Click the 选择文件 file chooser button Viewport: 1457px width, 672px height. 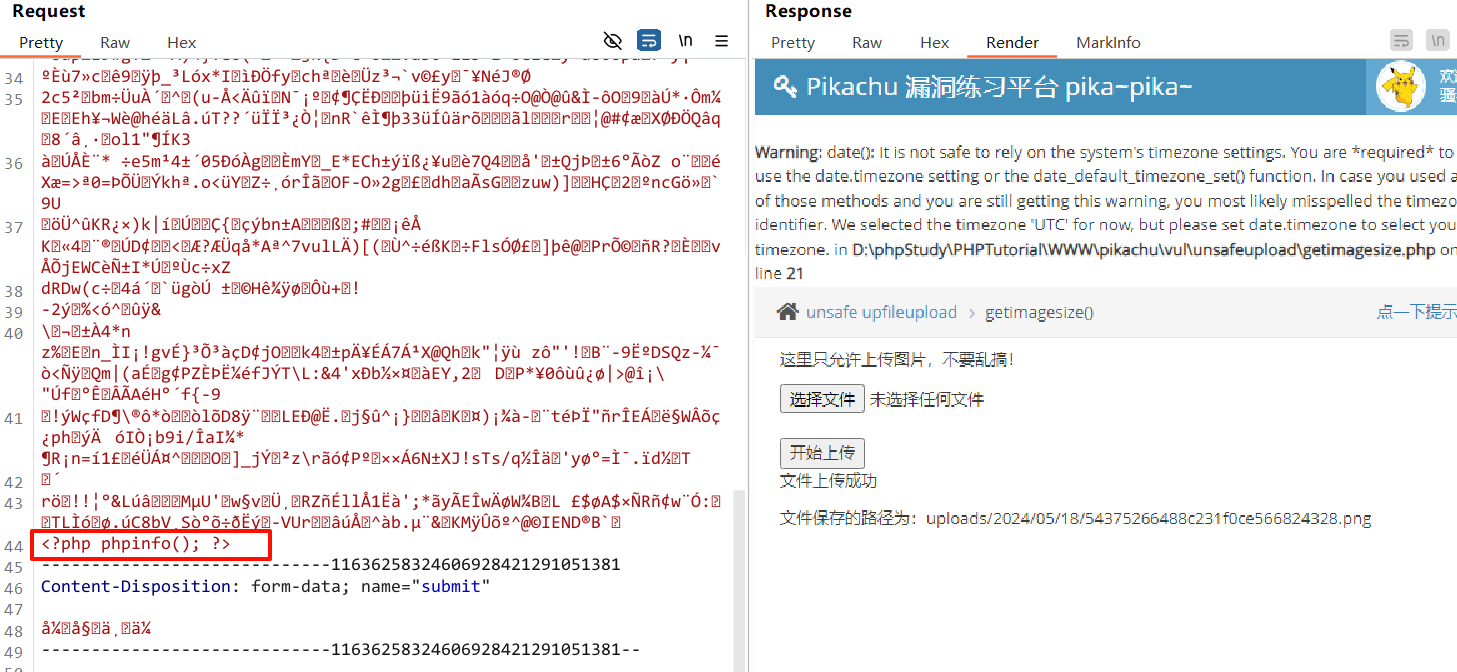click(x=822, y=399)
